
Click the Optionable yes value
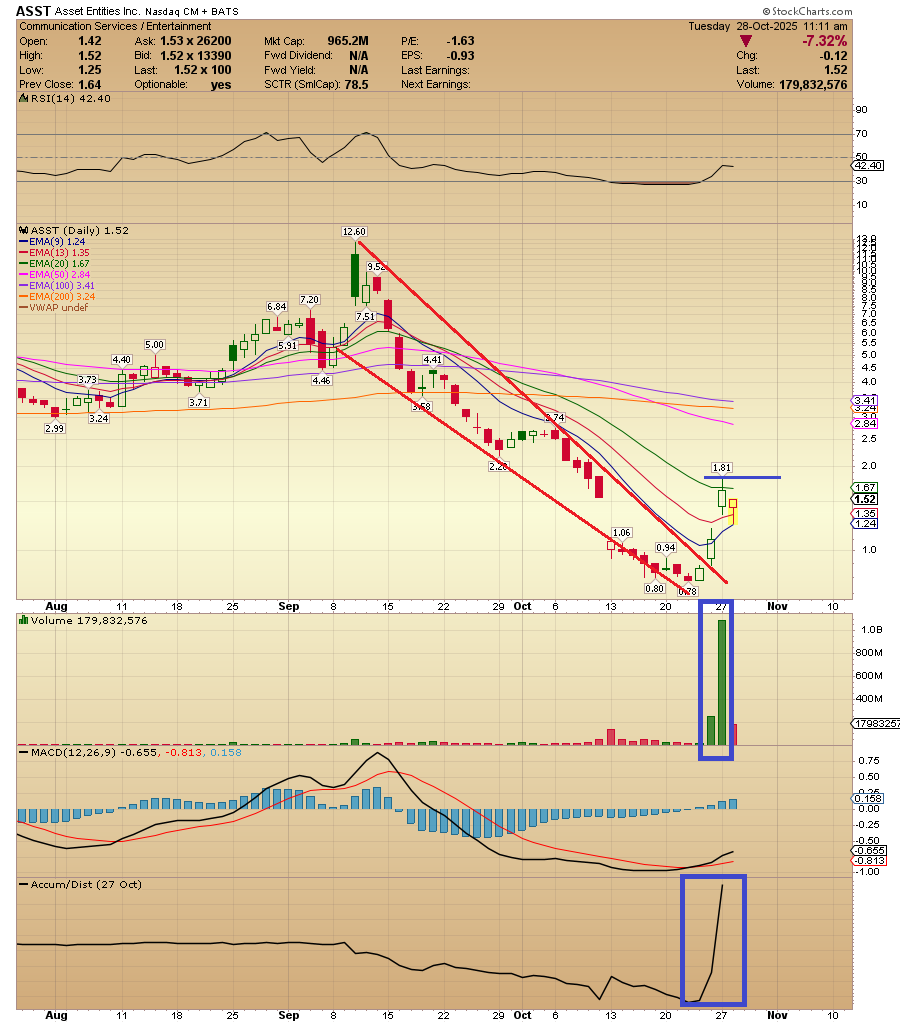(x=221, y=84)
